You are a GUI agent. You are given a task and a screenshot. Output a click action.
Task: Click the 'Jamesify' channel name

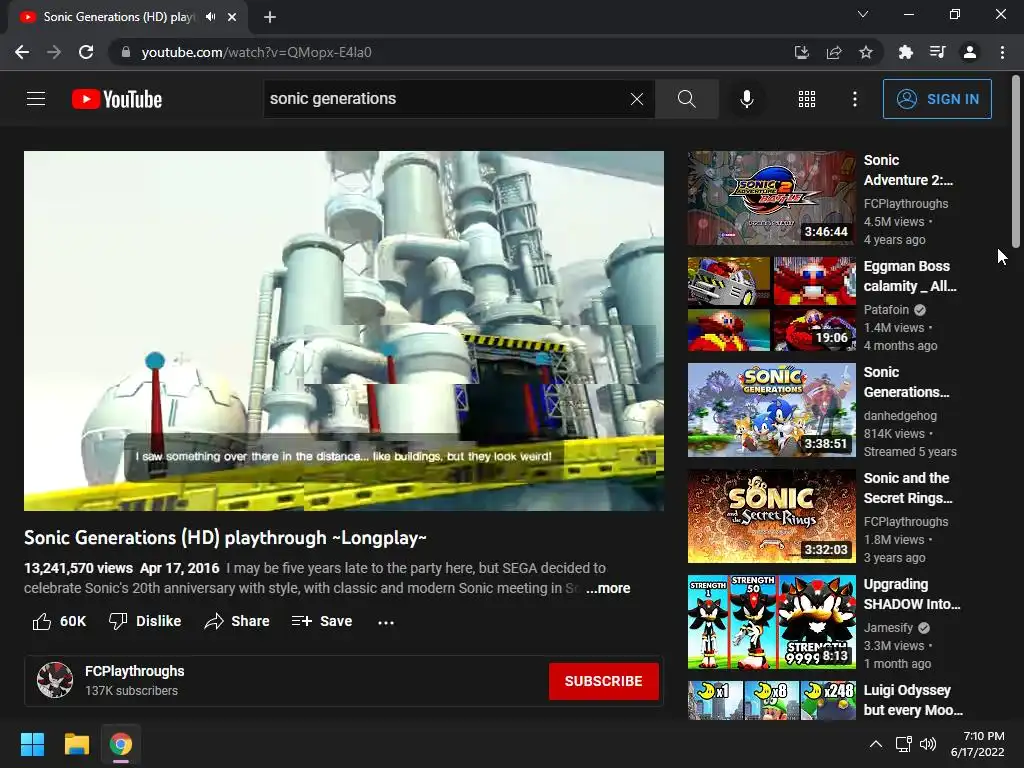[888, 628]
